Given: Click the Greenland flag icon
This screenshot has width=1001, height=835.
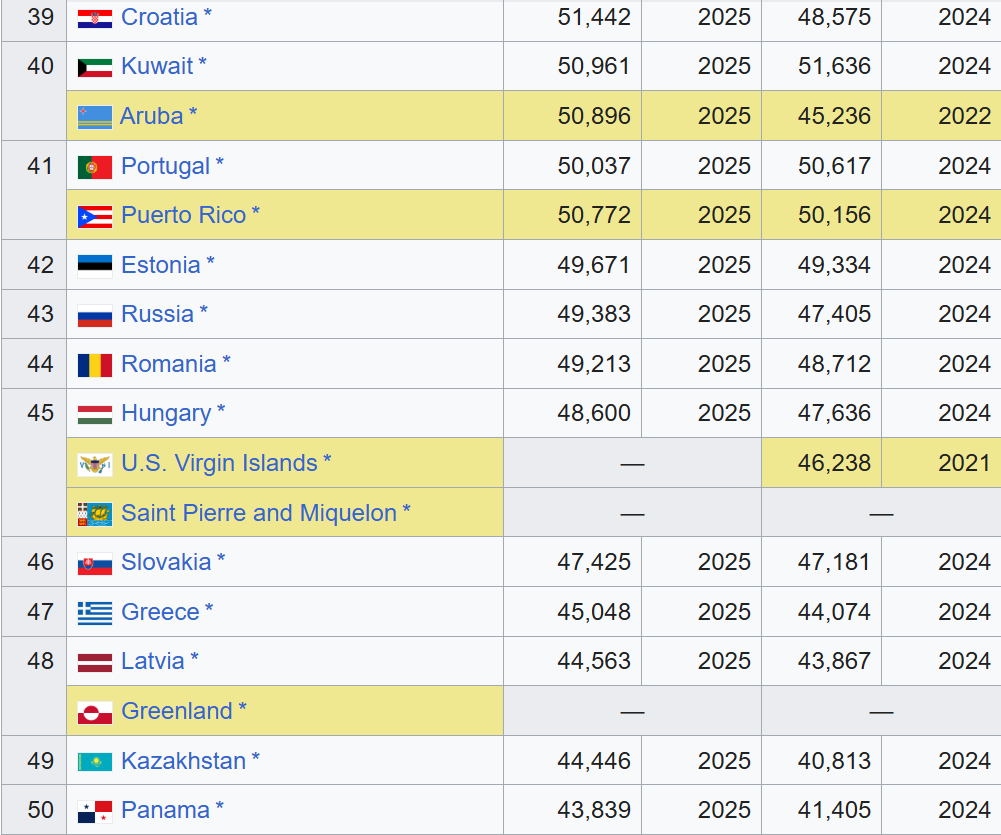Looking at the screenshot, I should pyautogui.click(x=95, y=712).
